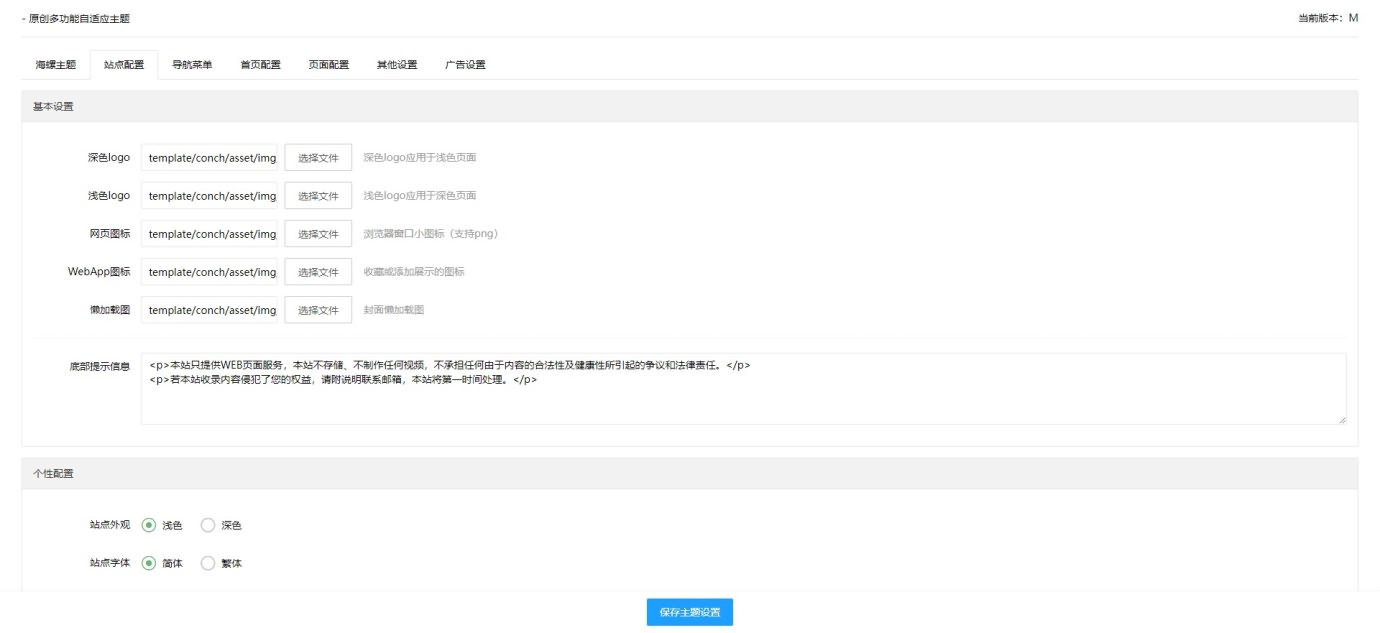Focus the 深色logo path input field
The image size is (1380, 633).
[x=209, y=158]
